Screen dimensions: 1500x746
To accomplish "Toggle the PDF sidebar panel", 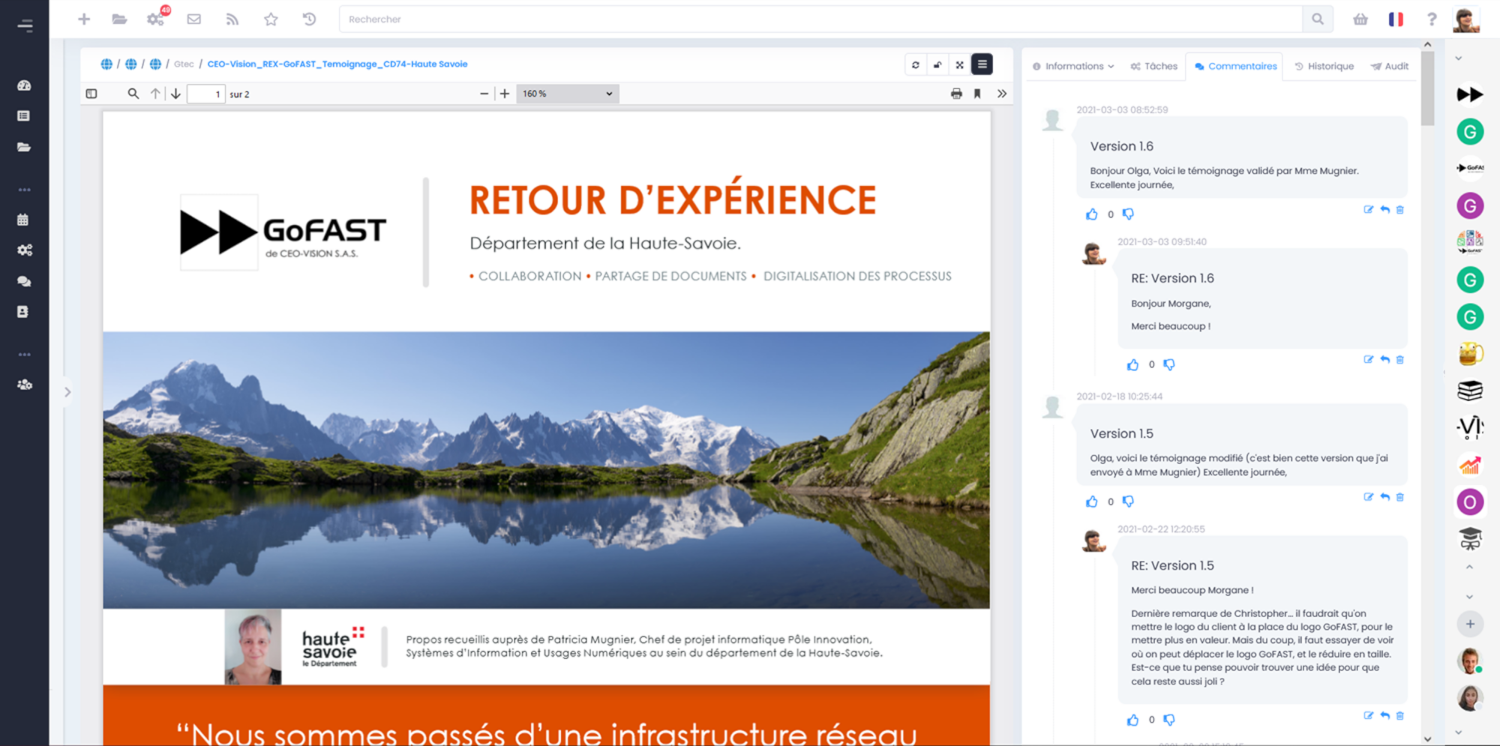I will coord(91,94).
